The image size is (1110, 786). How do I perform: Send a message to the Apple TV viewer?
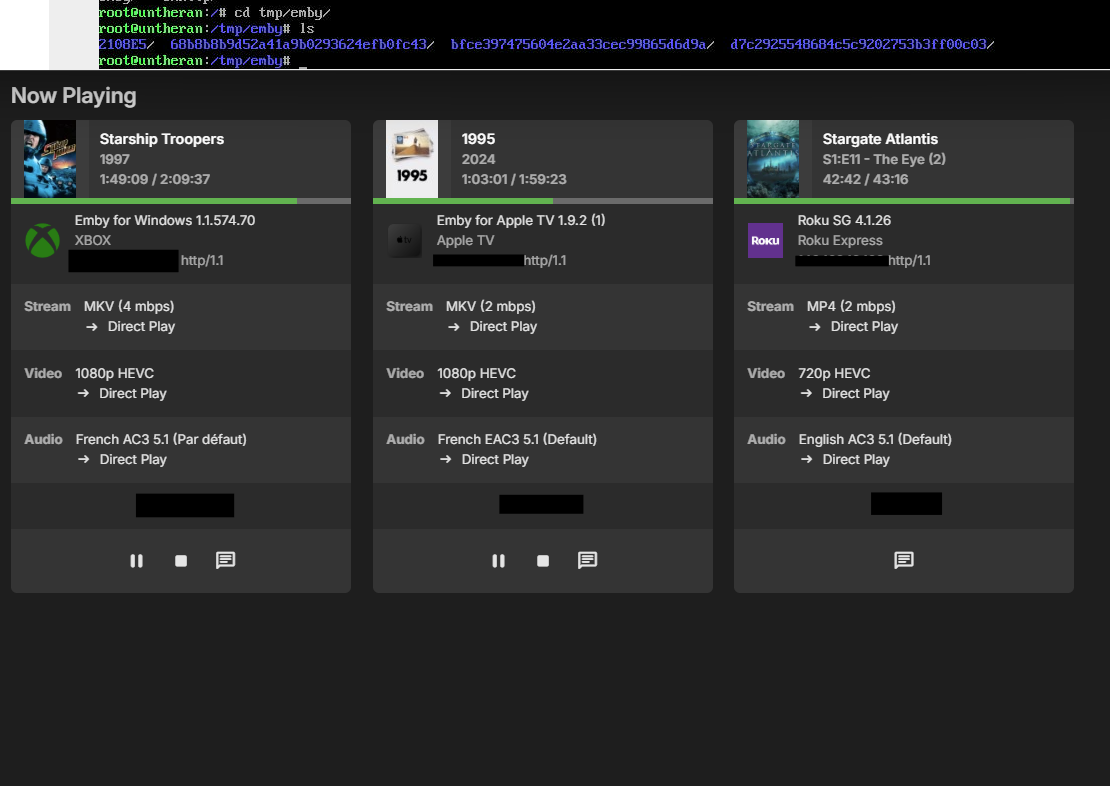point(587,561)
